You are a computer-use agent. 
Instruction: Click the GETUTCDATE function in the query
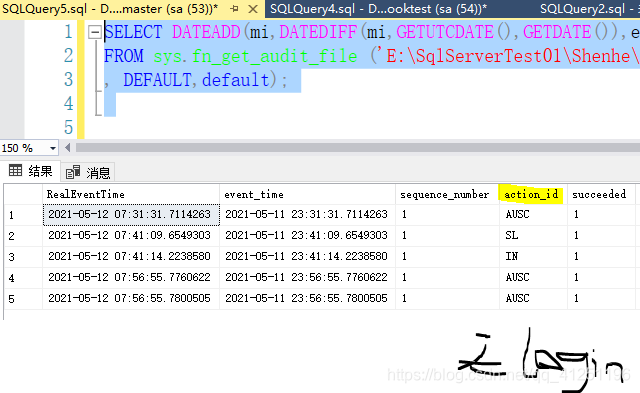tap(445, 32)
